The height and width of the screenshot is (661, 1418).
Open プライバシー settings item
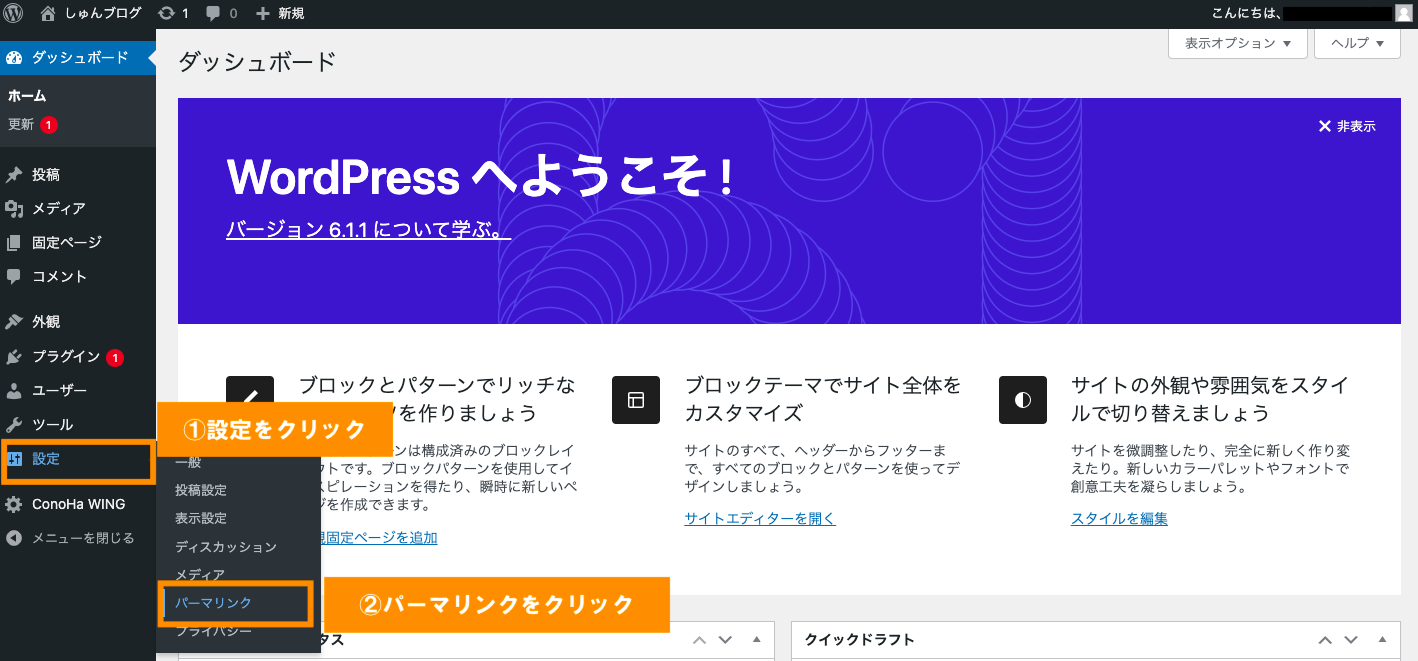[x=213, y=631]
